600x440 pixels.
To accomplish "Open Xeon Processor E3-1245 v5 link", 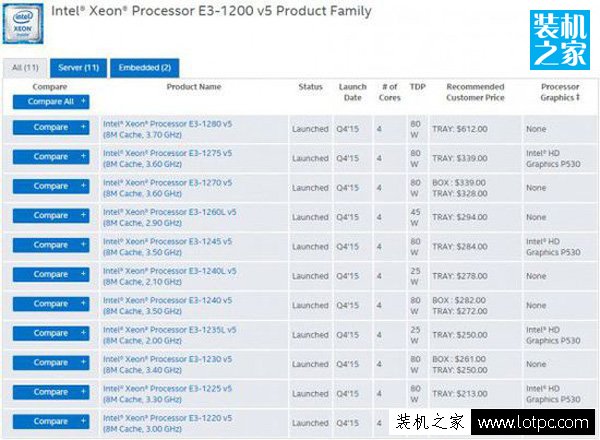I will pyautogui.click(x=168, y=247).
